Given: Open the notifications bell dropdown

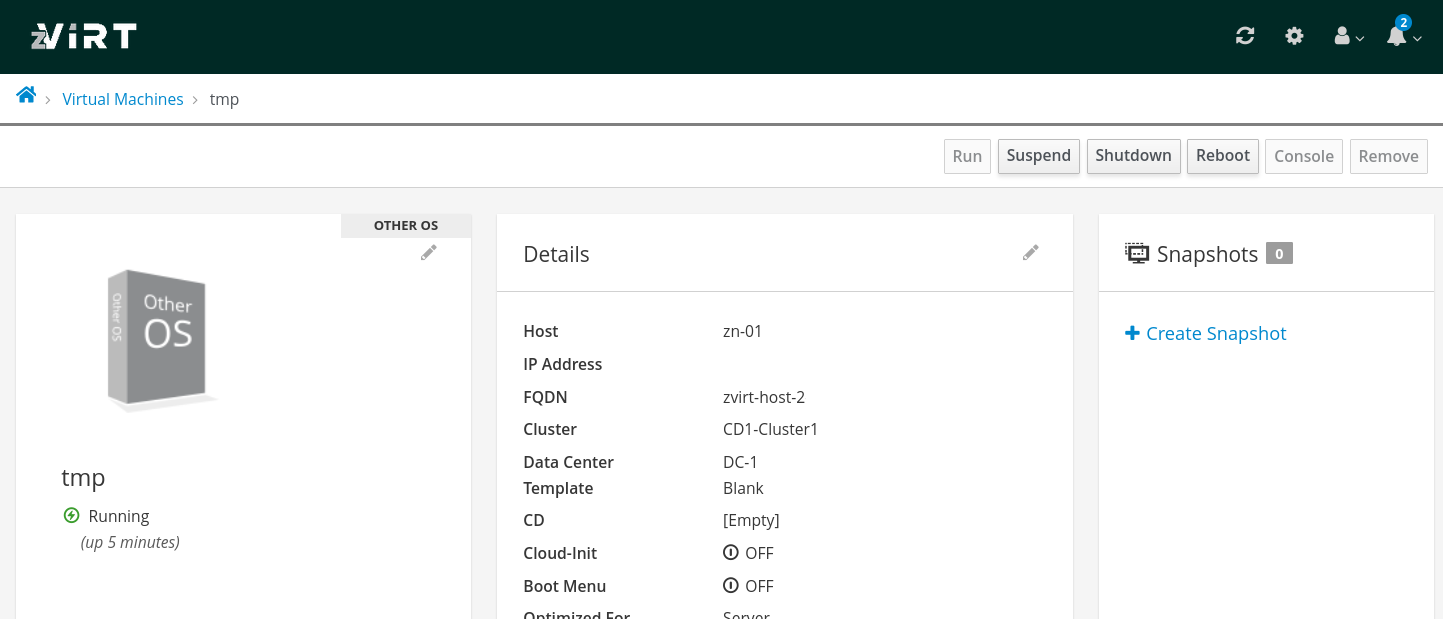Looking at the screenshot, I should (1404, 36).
